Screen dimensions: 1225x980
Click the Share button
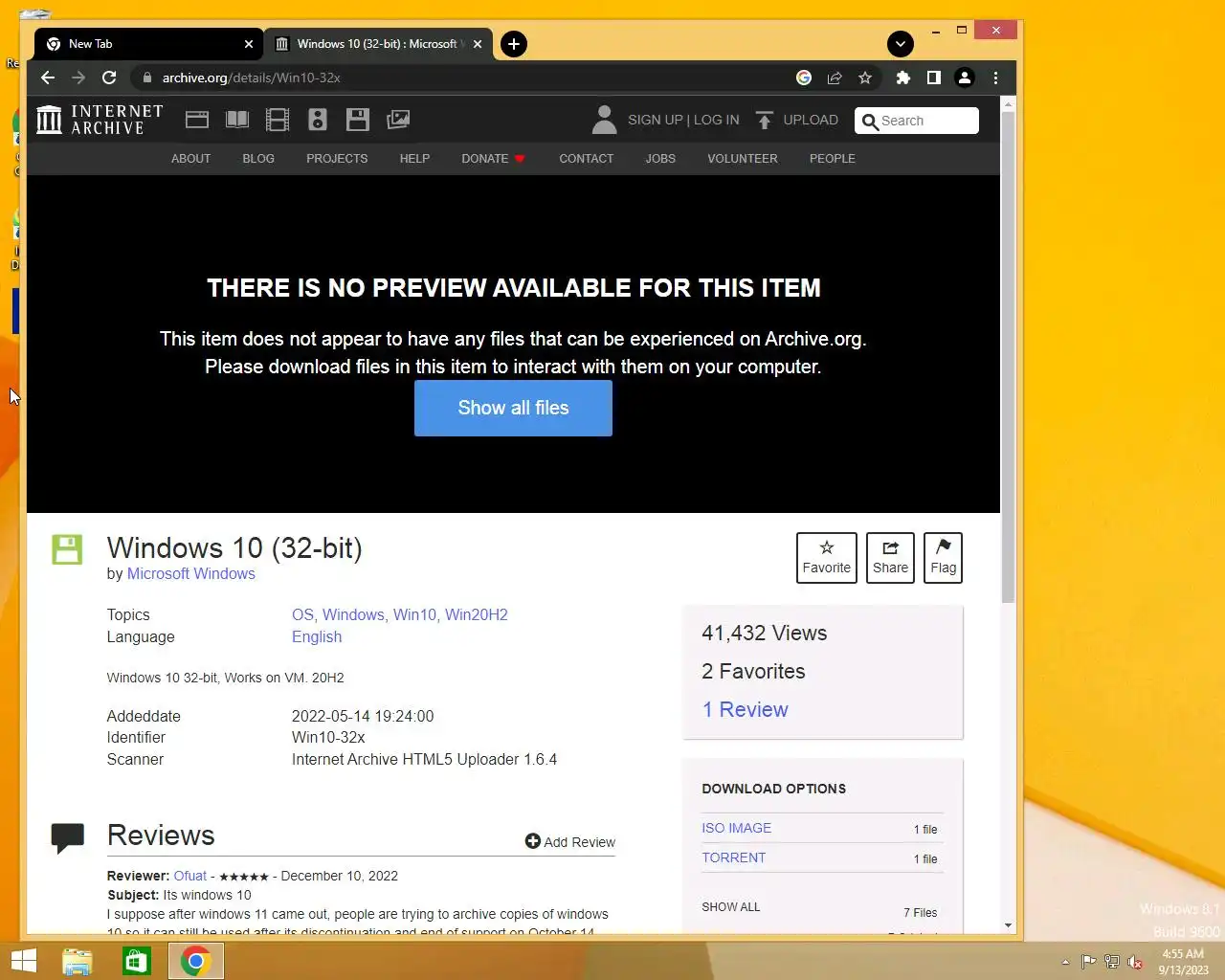(890, 557)
